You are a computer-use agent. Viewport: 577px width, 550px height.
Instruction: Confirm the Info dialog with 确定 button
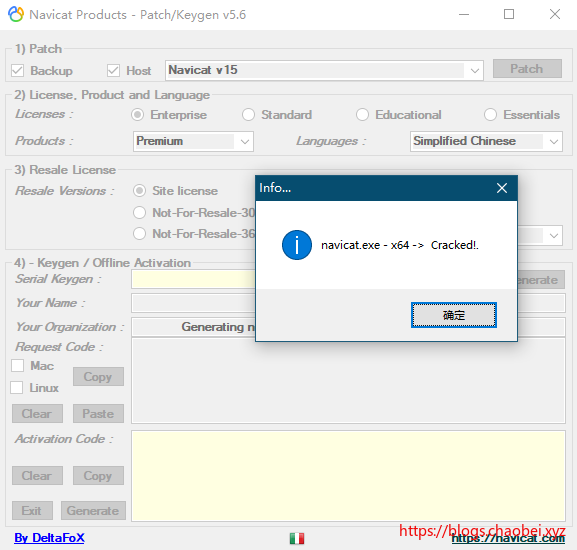pyautogui.click(x=454, y=315)
